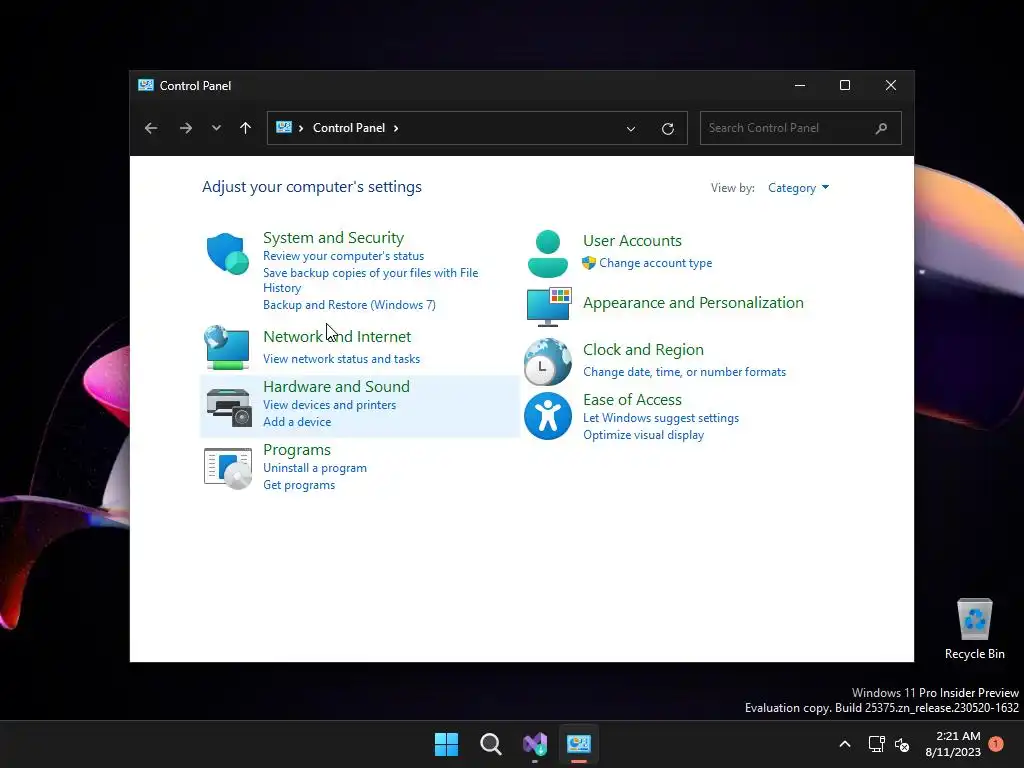Click Change account type link
This screenshot has height=768, width=1024.
point(656,263)
